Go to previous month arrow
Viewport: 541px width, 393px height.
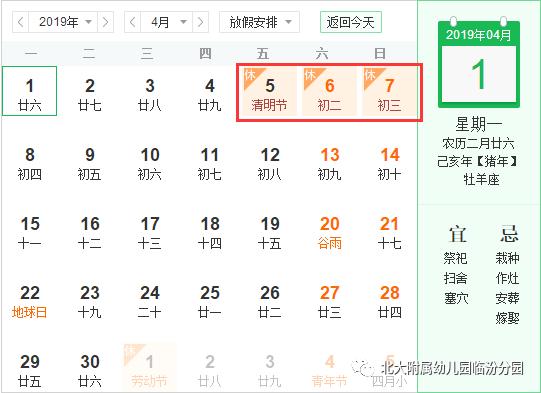132,22
